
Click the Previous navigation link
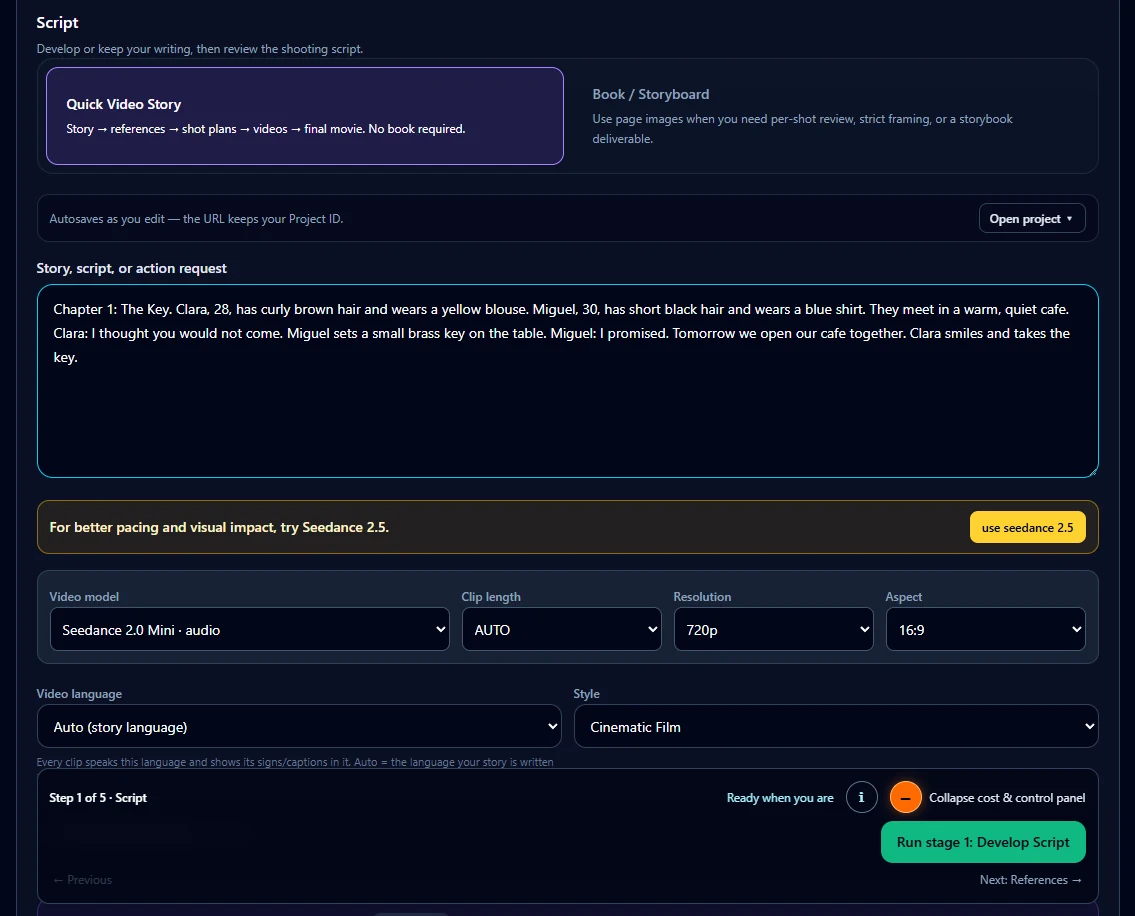coord(83,880)
